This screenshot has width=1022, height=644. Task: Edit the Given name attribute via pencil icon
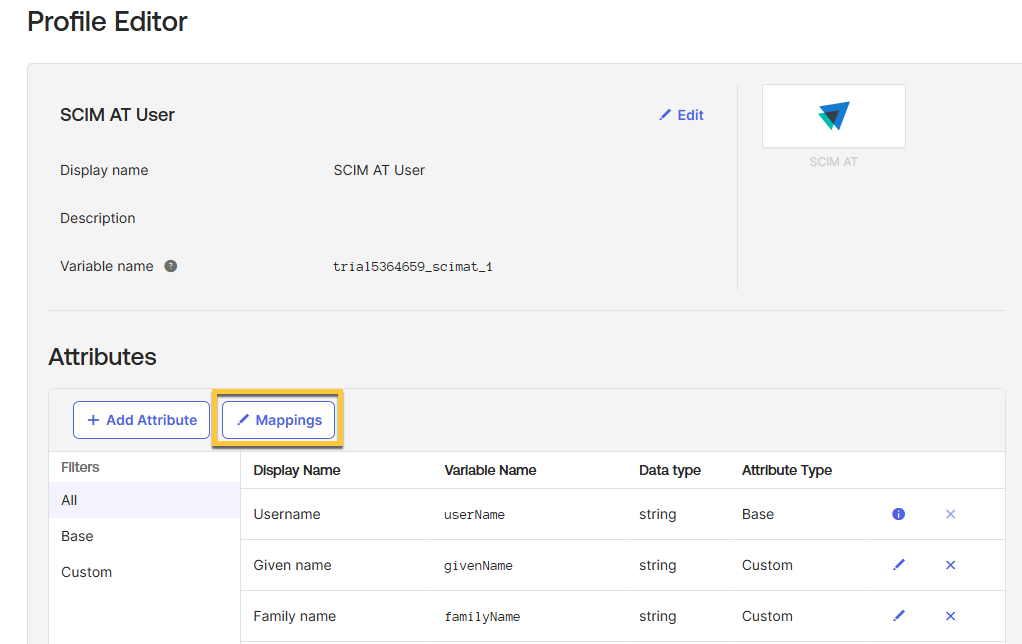[x=899, y=564]
